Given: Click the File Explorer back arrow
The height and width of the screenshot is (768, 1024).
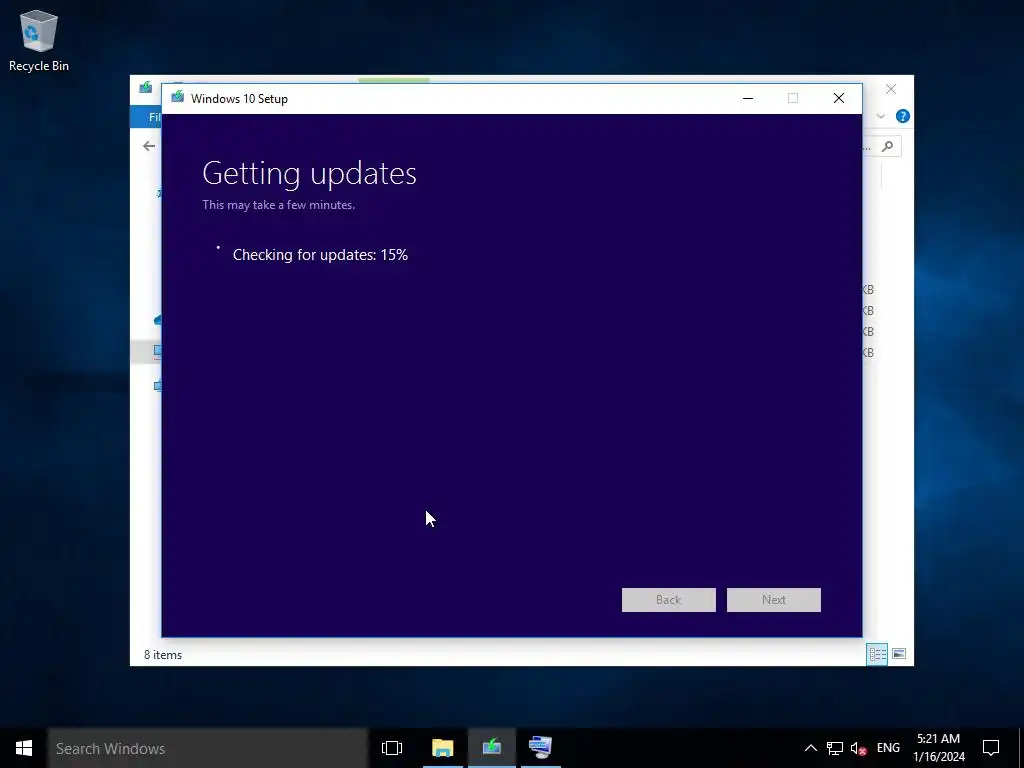Looking at the screenshot, I should point(149,146).
